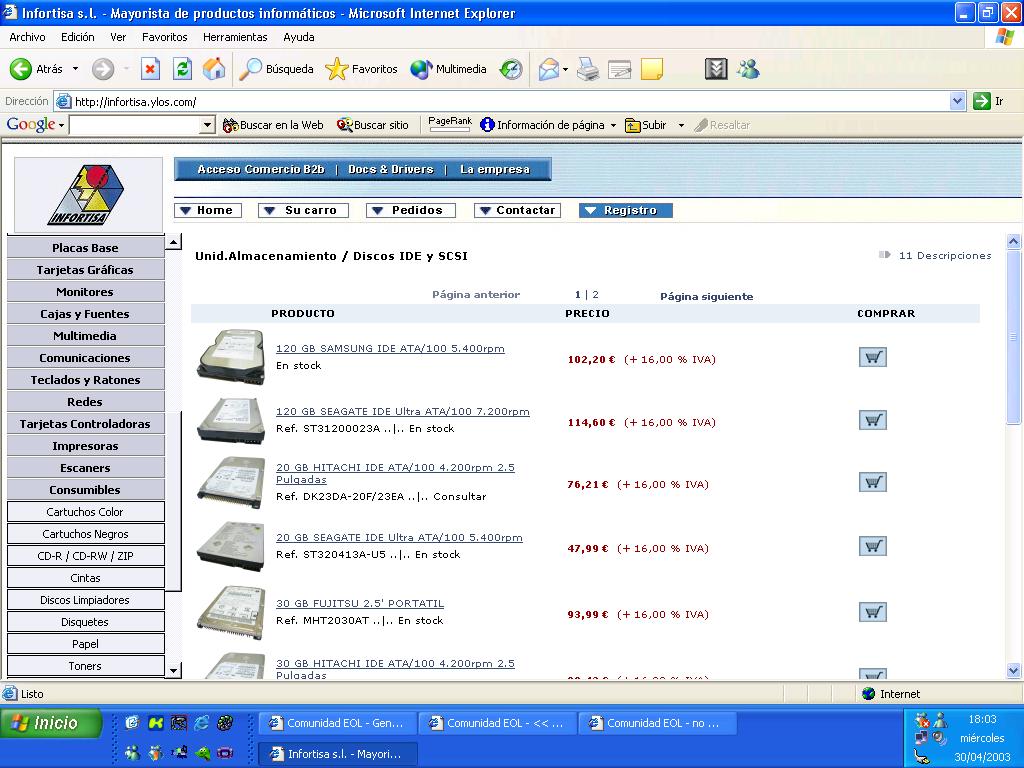
Task: Open back button history dropdown arrow
Action: [x=75, y=69]
